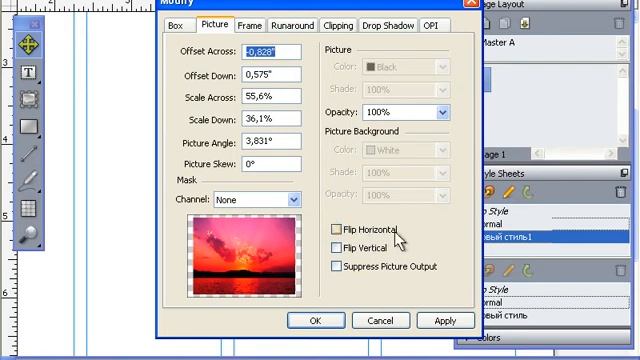Open the Picture Shade dropdown

point(442,90)
